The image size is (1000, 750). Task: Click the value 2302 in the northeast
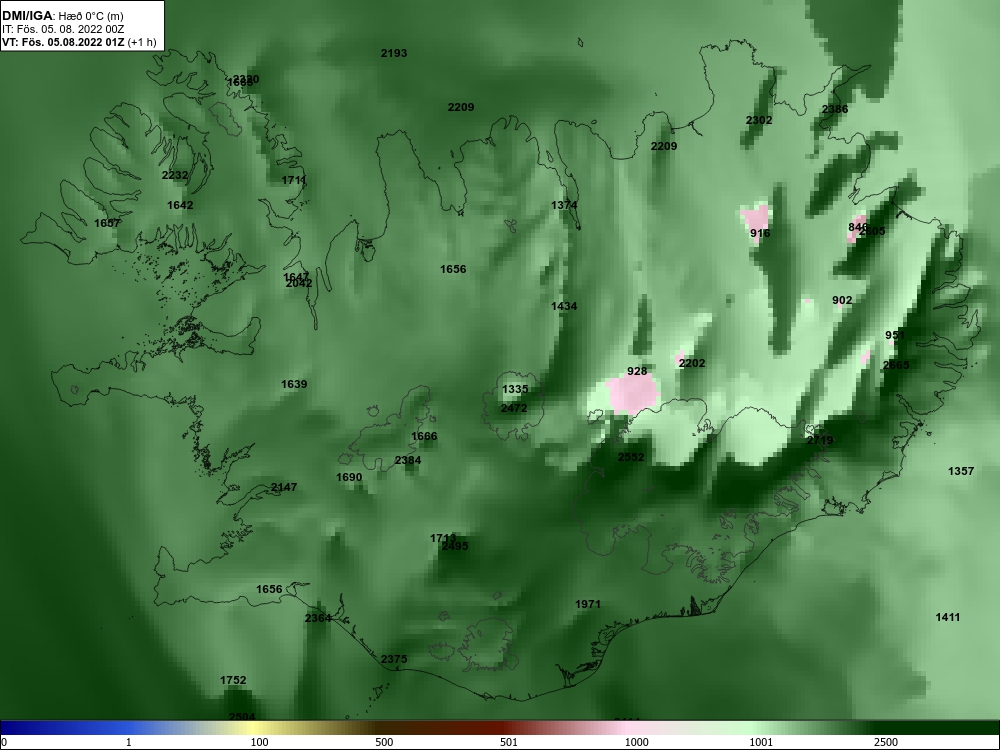[759, 120]
